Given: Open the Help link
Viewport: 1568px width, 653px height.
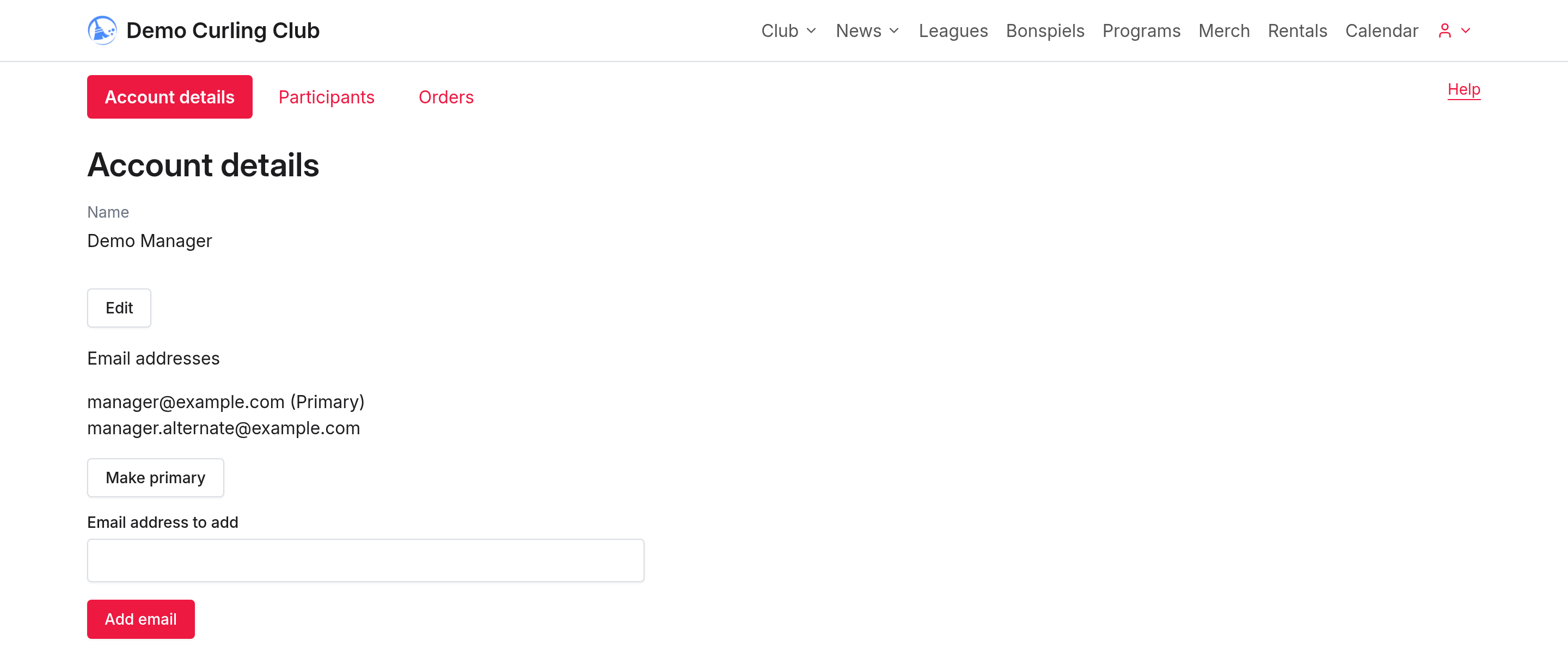Looking at the screenshot, I should [x=1464, y=89].
